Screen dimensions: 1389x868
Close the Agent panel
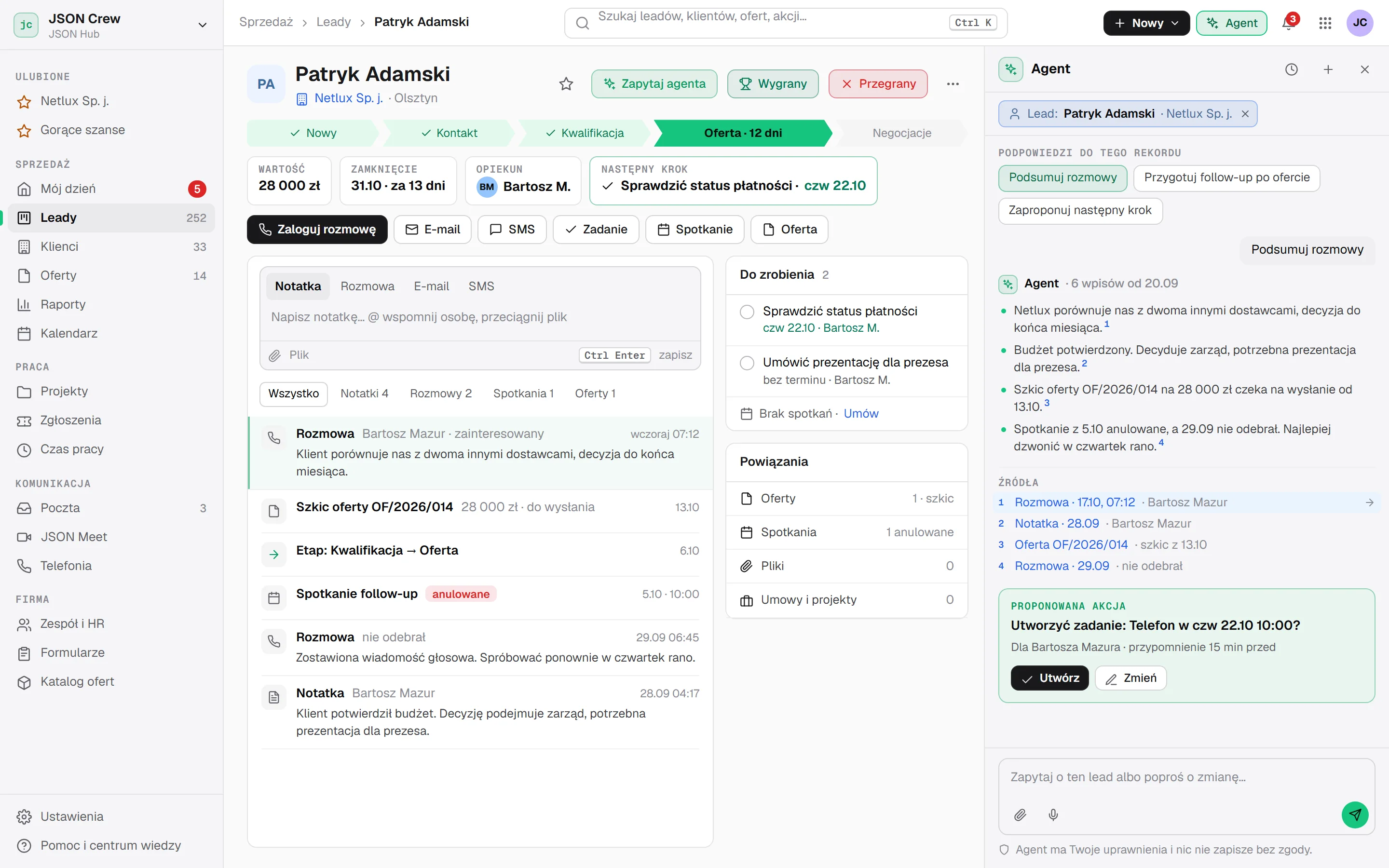coord(1365,69)
